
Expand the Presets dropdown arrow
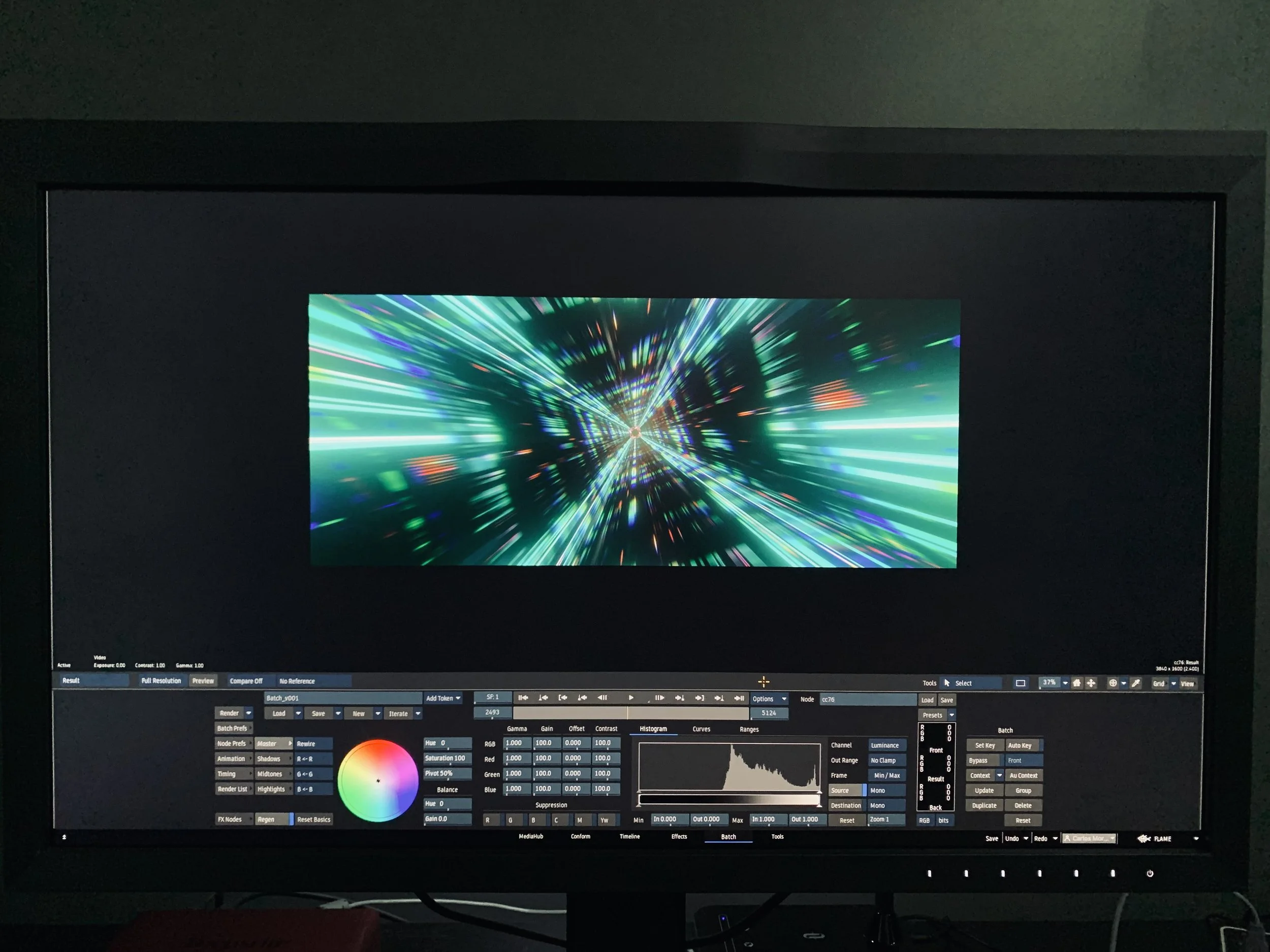click(x=952, y=715)
